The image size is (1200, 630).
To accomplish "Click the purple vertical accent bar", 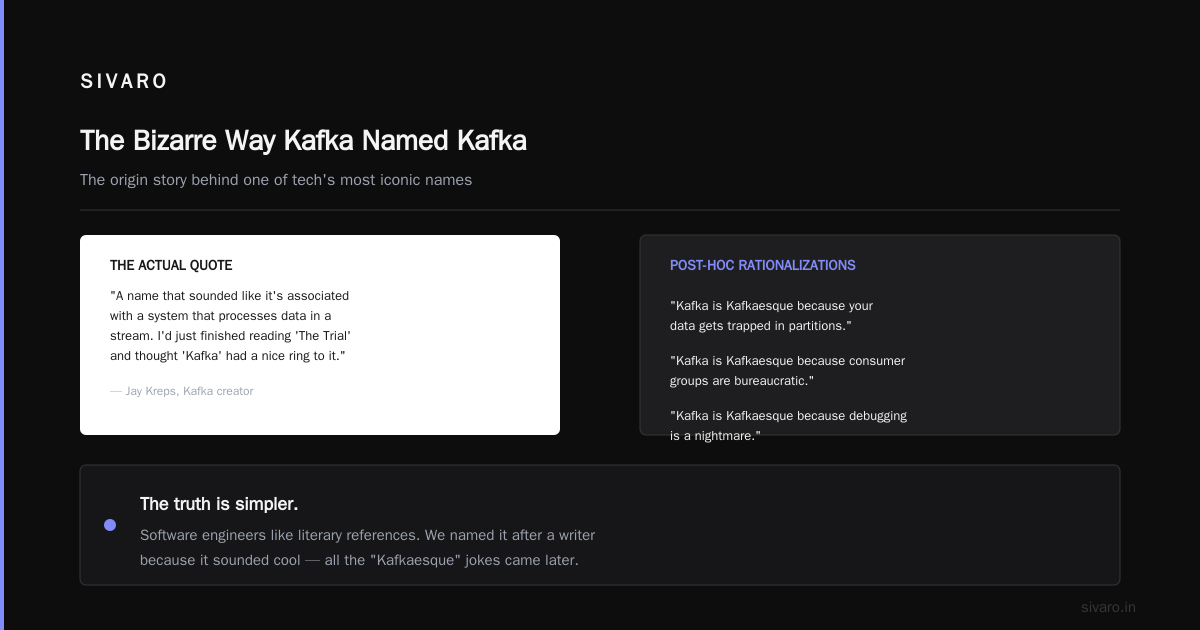I will 2,315.
